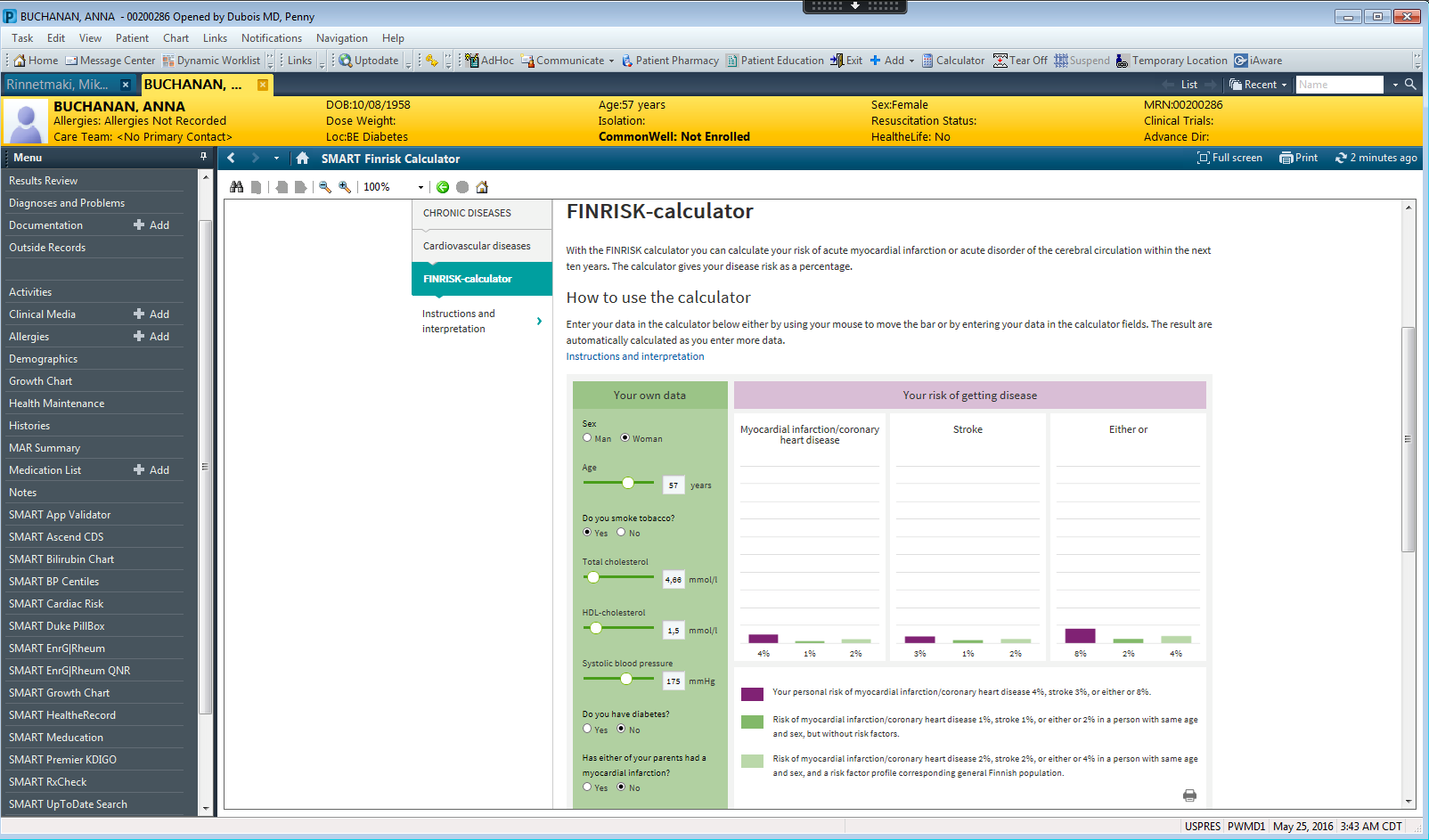
Task: Close the BUCHANAN patient tab
Action: [x=263, y=85]
